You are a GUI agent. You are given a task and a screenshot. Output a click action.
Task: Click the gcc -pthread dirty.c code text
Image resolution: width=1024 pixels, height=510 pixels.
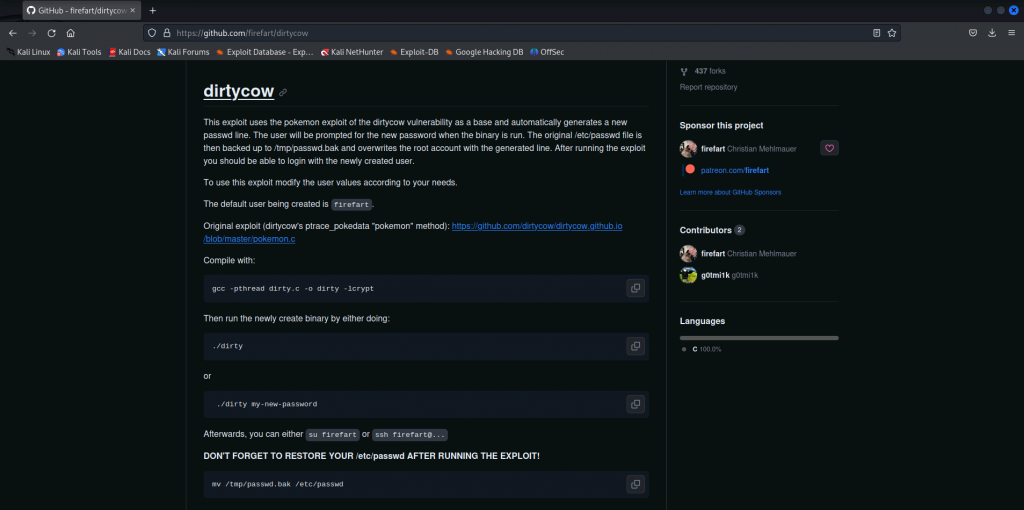[293, 288]
